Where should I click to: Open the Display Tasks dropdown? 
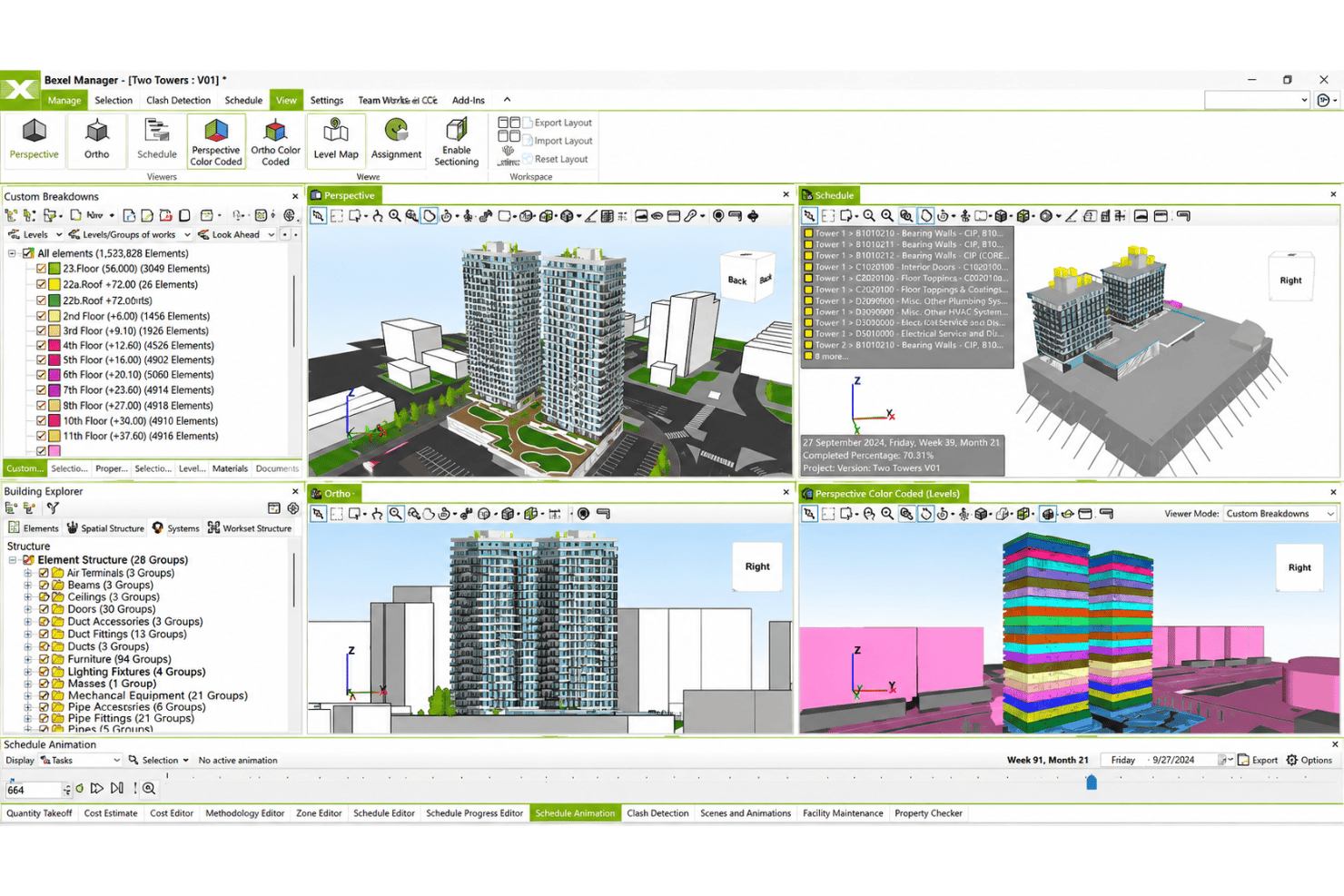80,760
